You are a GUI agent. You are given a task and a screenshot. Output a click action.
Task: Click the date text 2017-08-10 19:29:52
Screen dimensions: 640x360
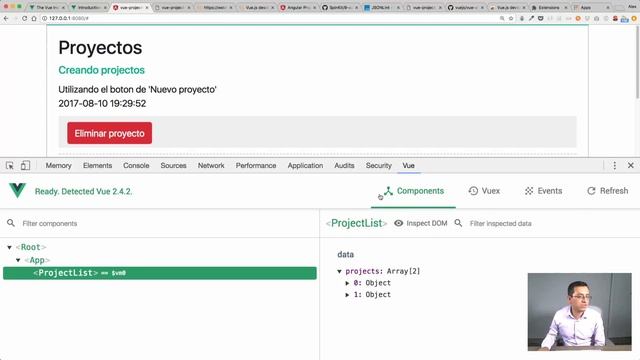click(x=102, y=103)
